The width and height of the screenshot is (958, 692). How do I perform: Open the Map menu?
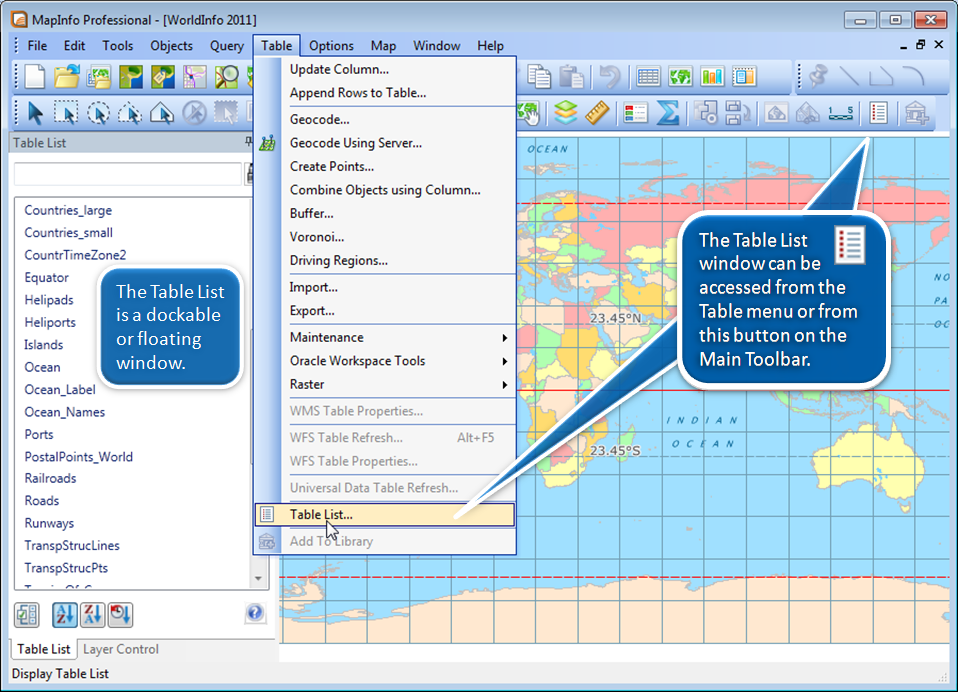(383, 46)
